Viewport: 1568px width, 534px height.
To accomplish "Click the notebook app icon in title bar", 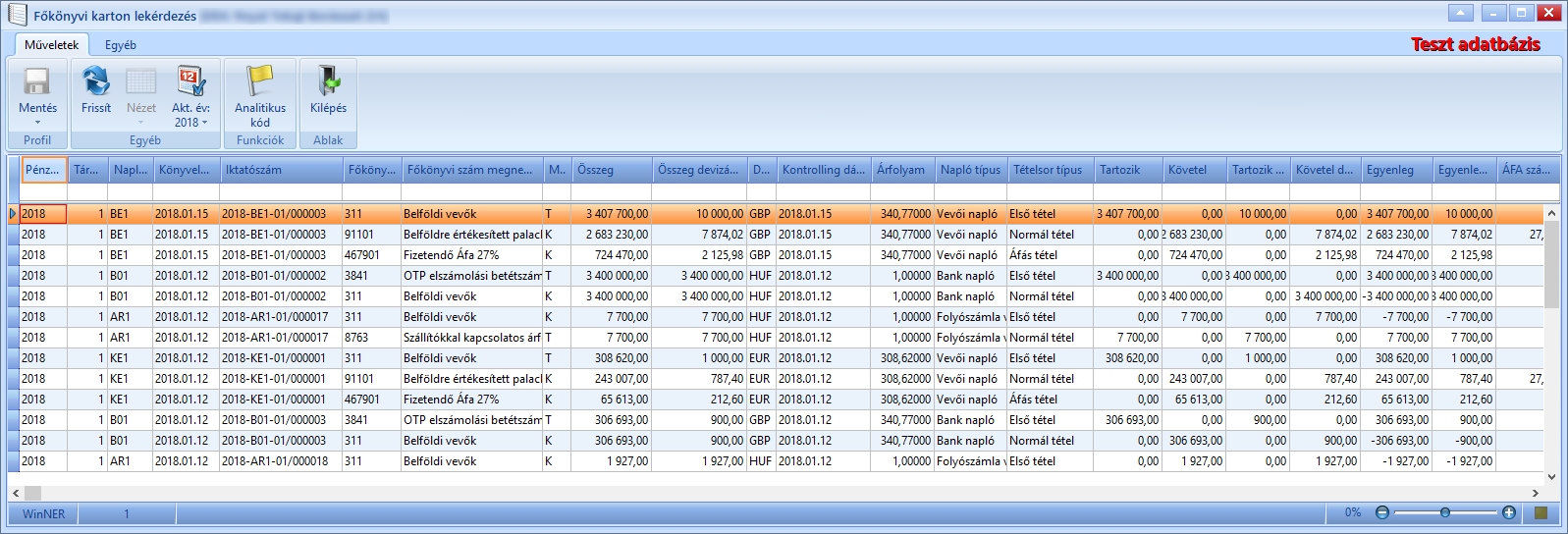I will tap(18, 15).
